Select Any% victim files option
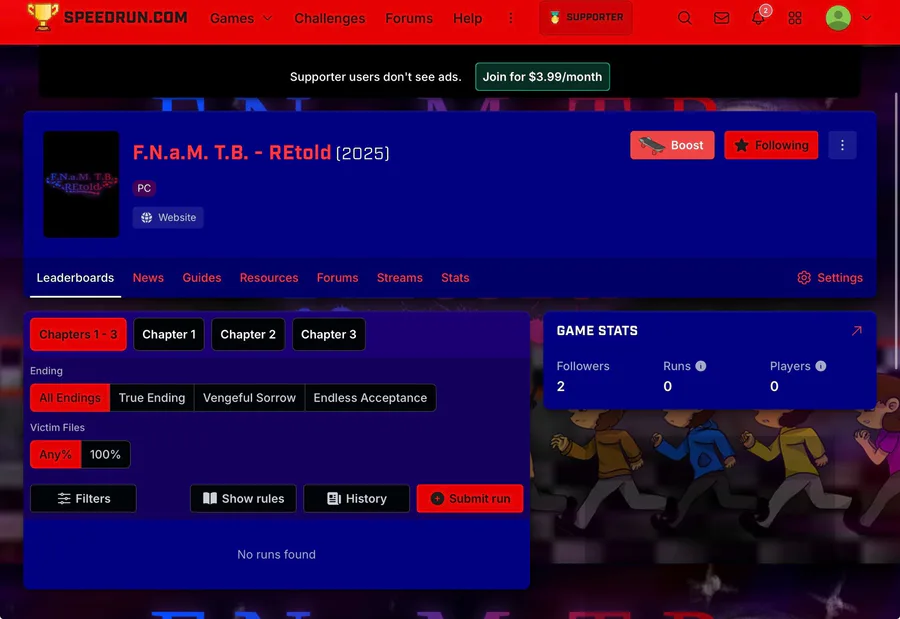900x619 pixels. (x=56, y=454)
